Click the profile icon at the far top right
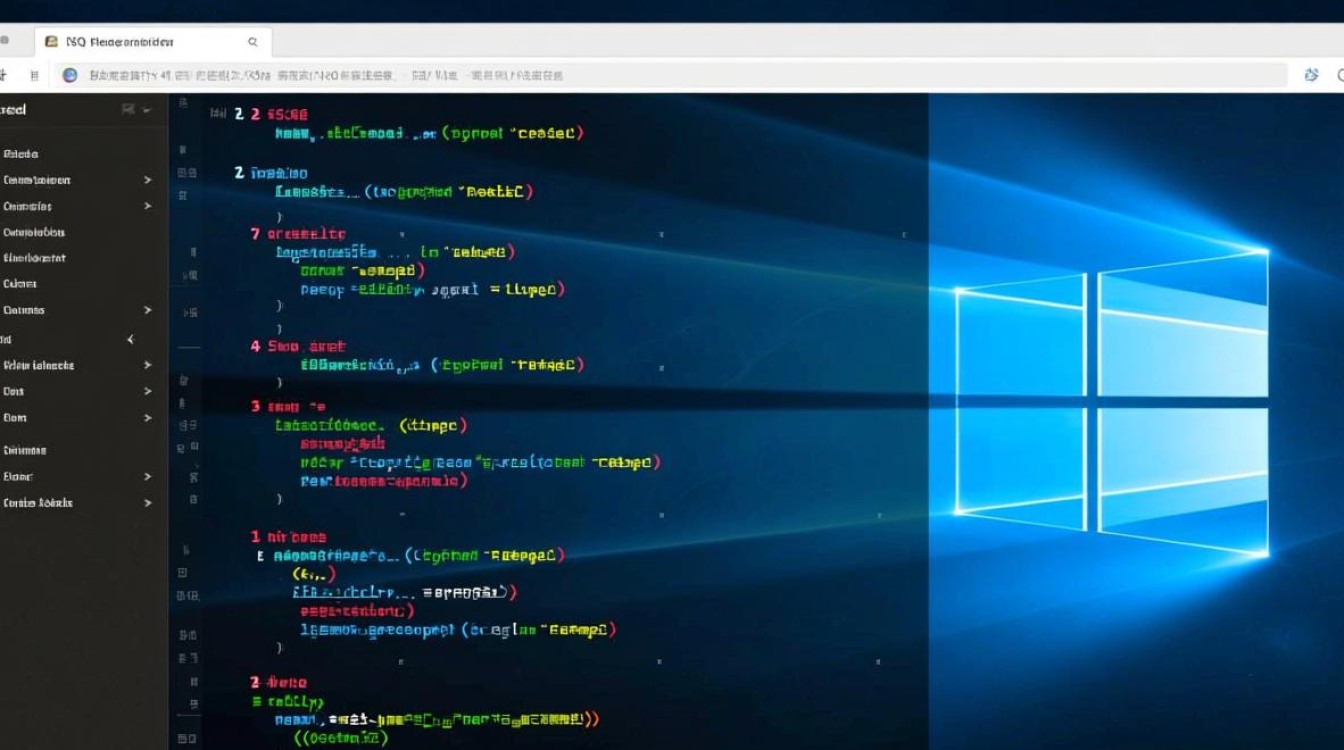 (1340, 74)
